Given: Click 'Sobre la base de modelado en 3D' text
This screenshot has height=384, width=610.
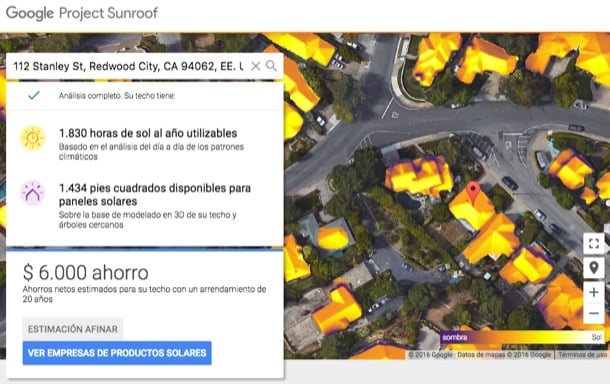Looking at the screenshot, I should pos(147,220).
